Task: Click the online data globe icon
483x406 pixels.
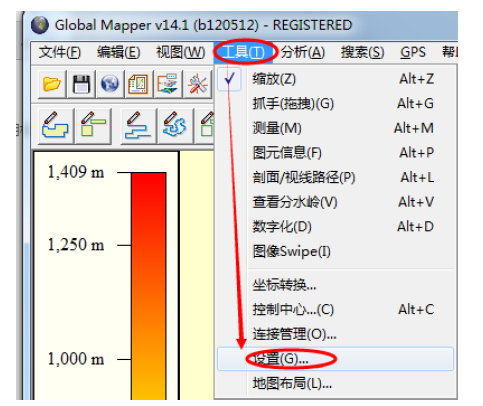Action: 110,84
